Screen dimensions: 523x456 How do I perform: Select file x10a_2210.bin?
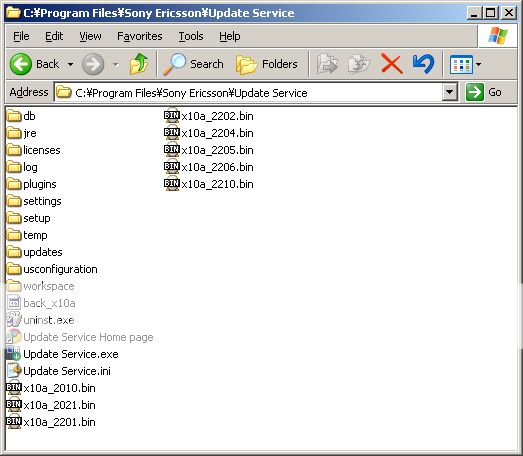[209, 184]
